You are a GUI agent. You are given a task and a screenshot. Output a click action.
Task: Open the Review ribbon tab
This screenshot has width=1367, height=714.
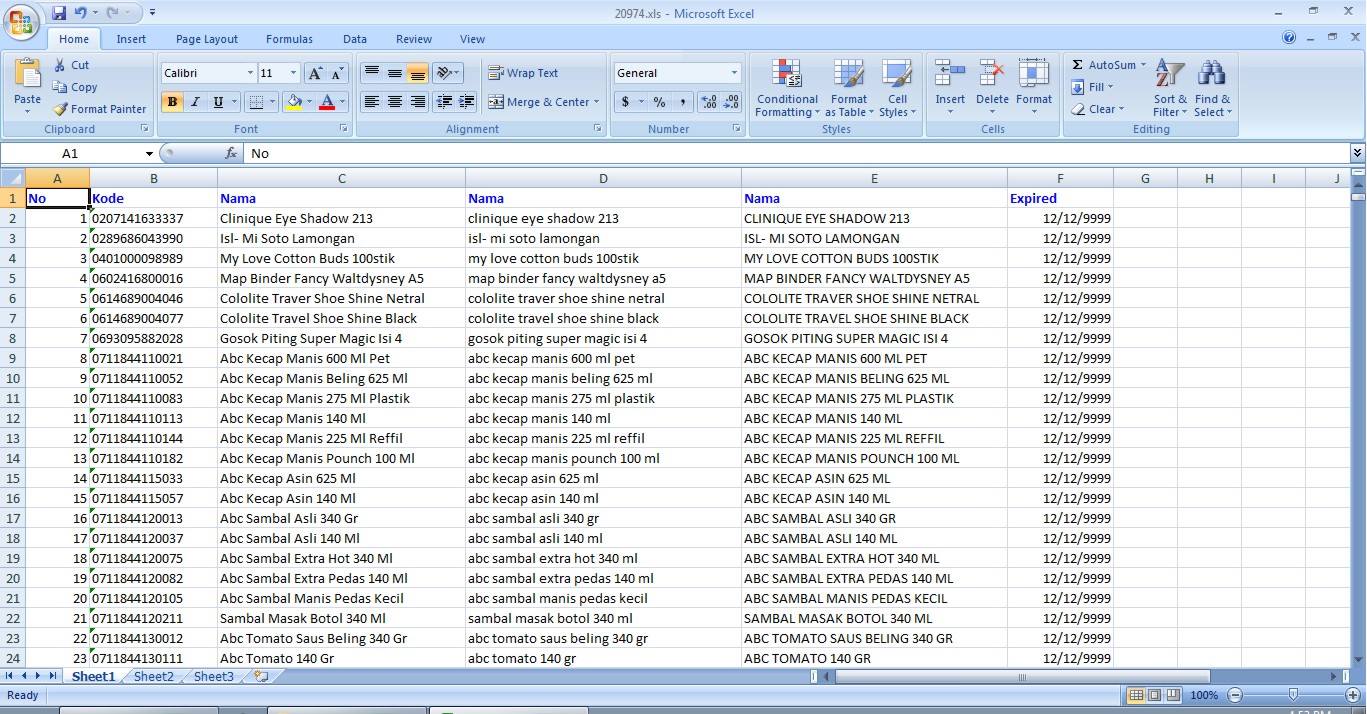coord(414,39)
